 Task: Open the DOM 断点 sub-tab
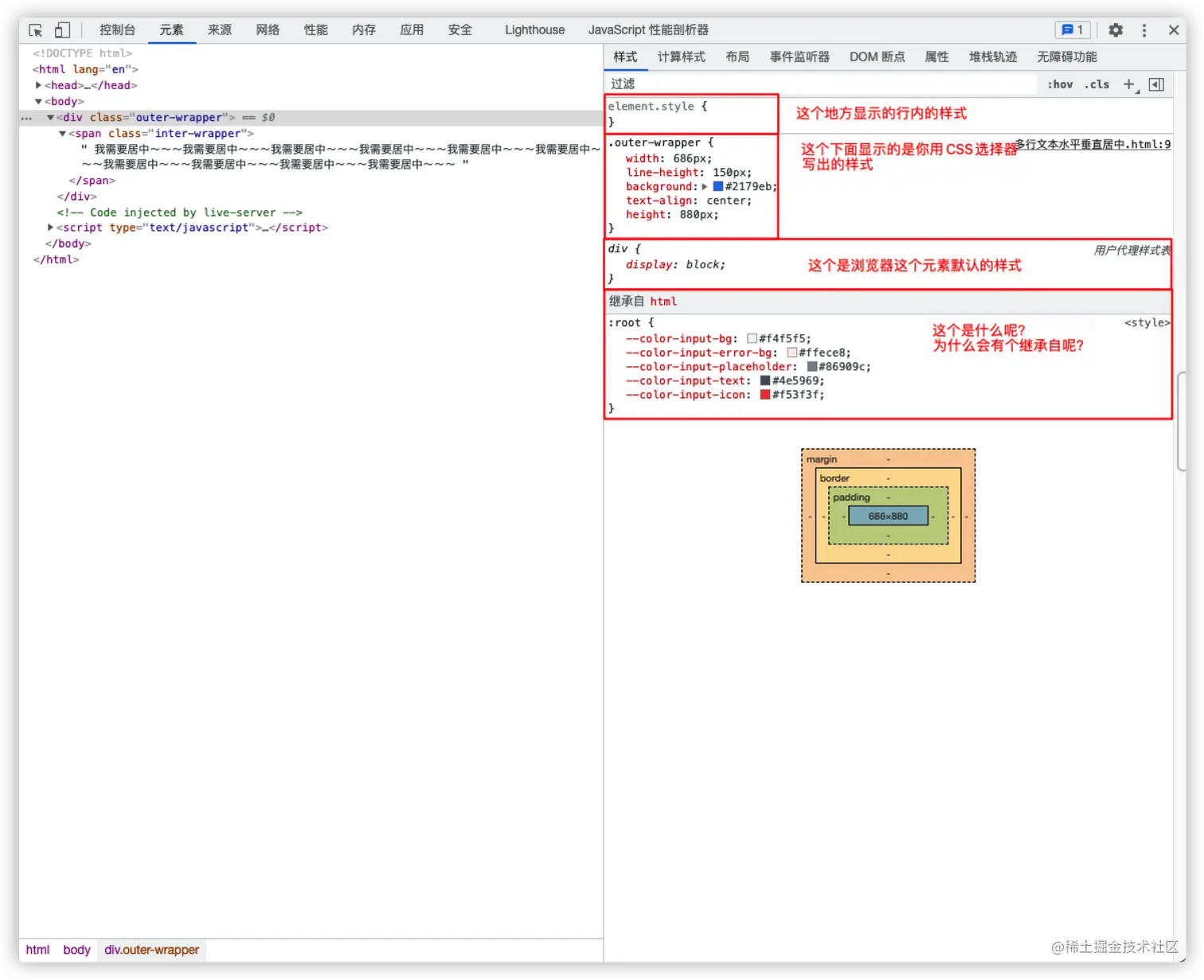tap(878, 57)
